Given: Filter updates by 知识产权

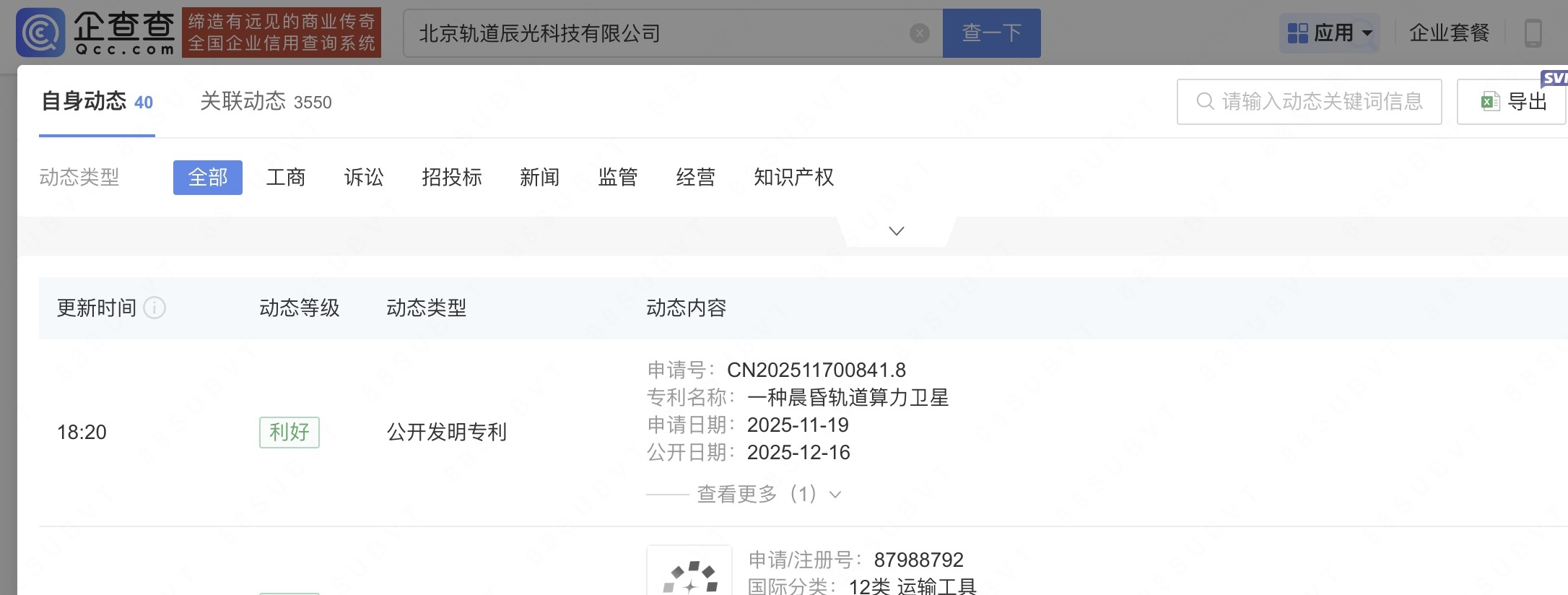Looking at the screenshot, I should pos(794,178).
